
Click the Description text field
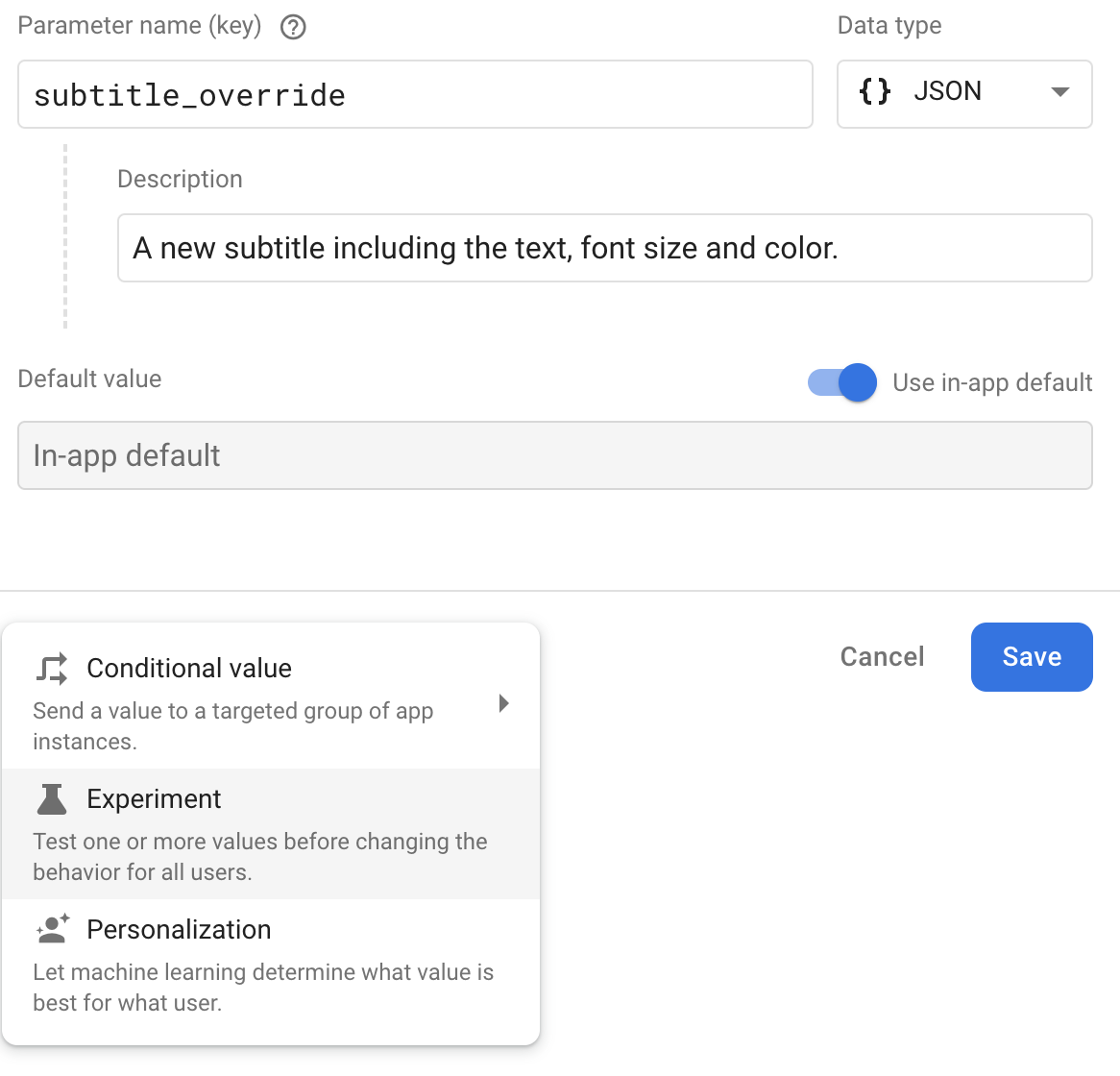604,248
